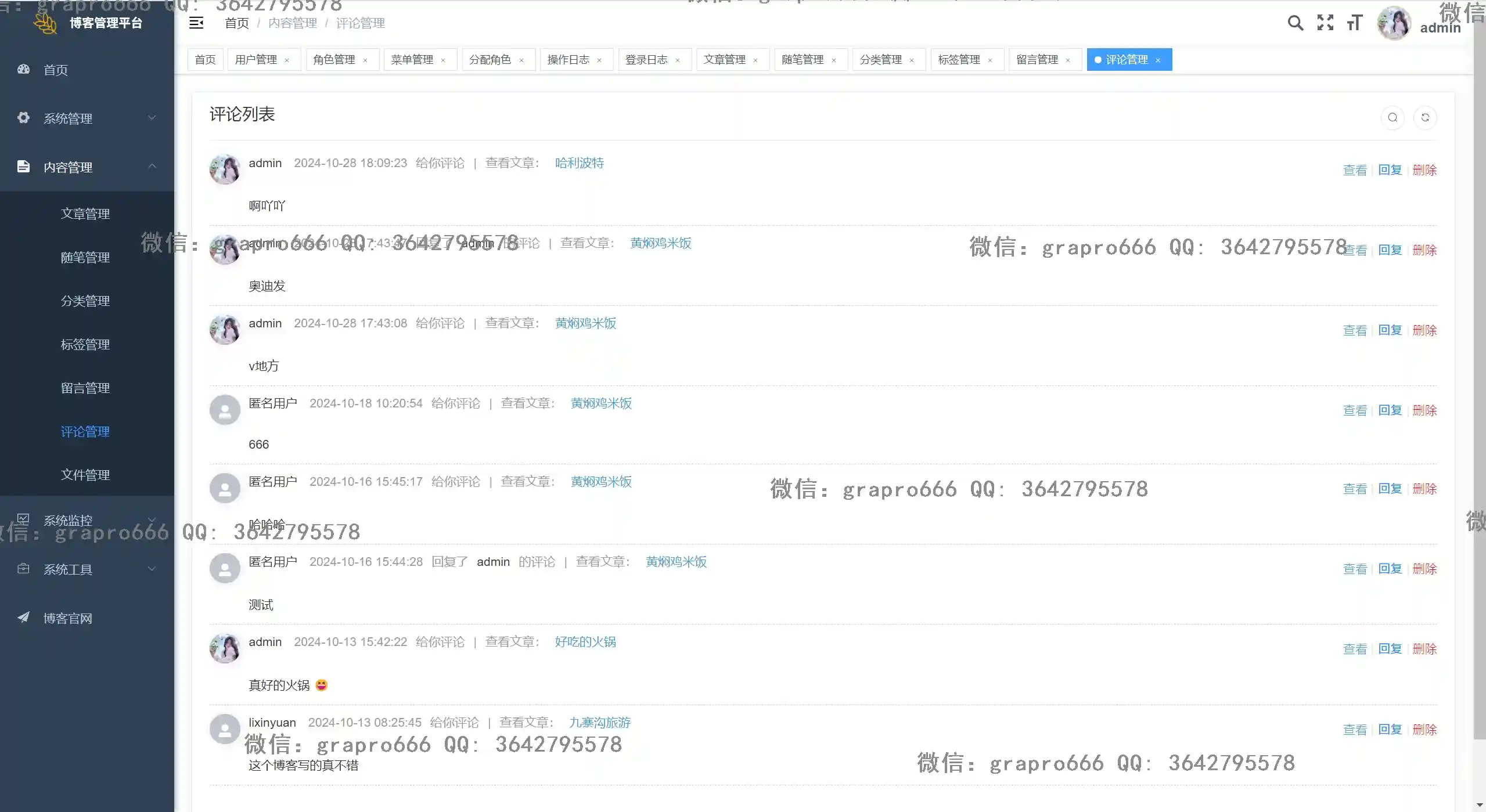Click the admin avatar in header
This screenshot has height=812, width=1486.
coord(1394,23)
